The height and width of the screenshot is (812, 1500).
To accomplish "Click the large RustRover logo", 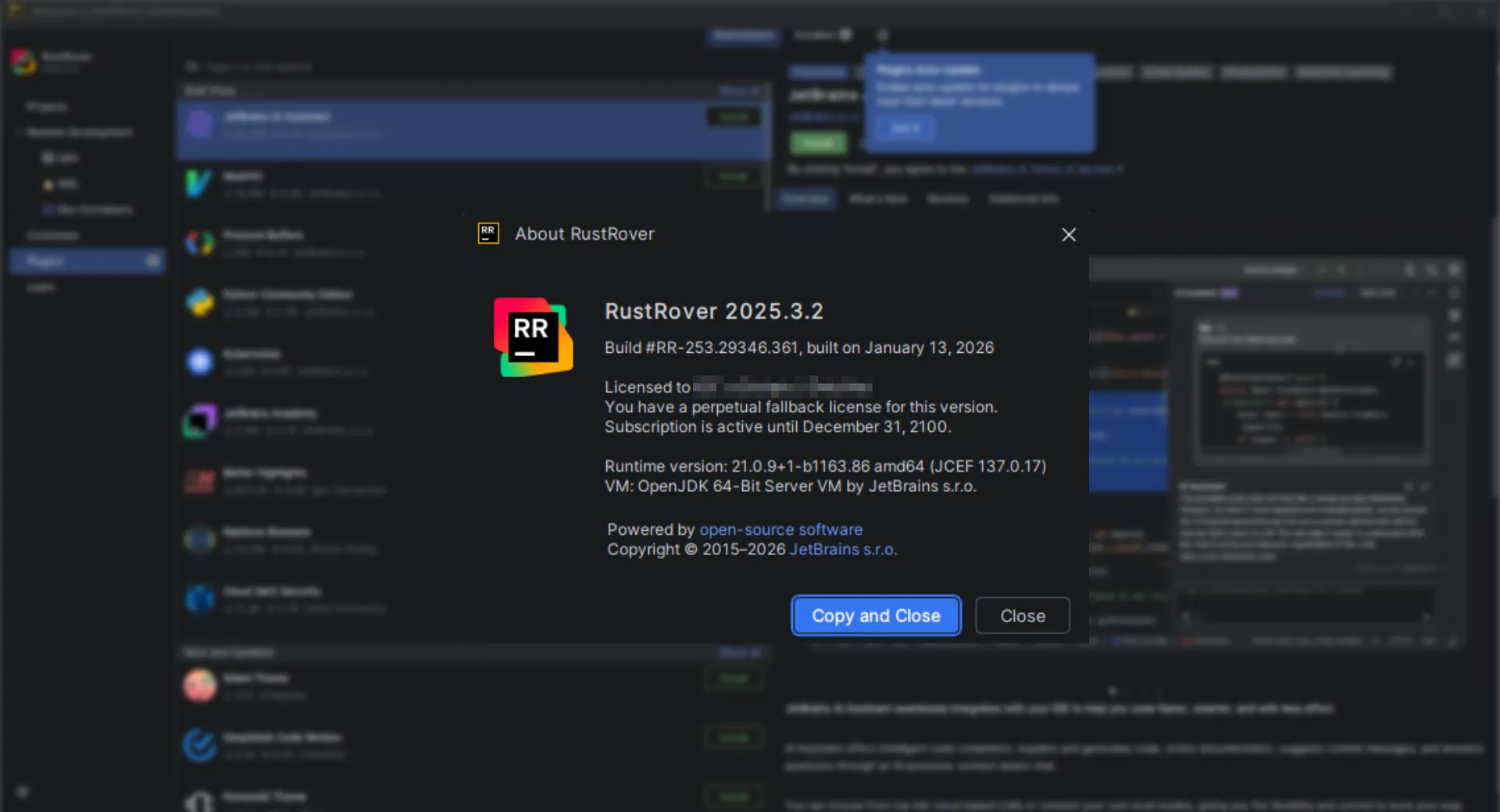I will coord(533,337).
